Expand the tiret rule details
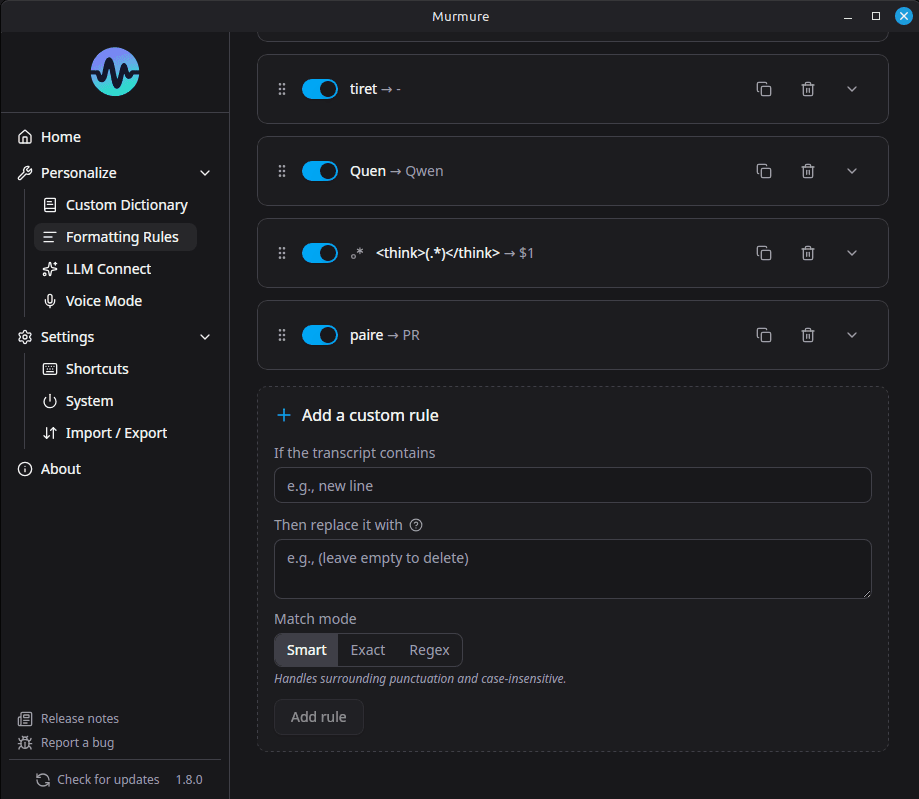The image size is (919, 799). [852, 89]
